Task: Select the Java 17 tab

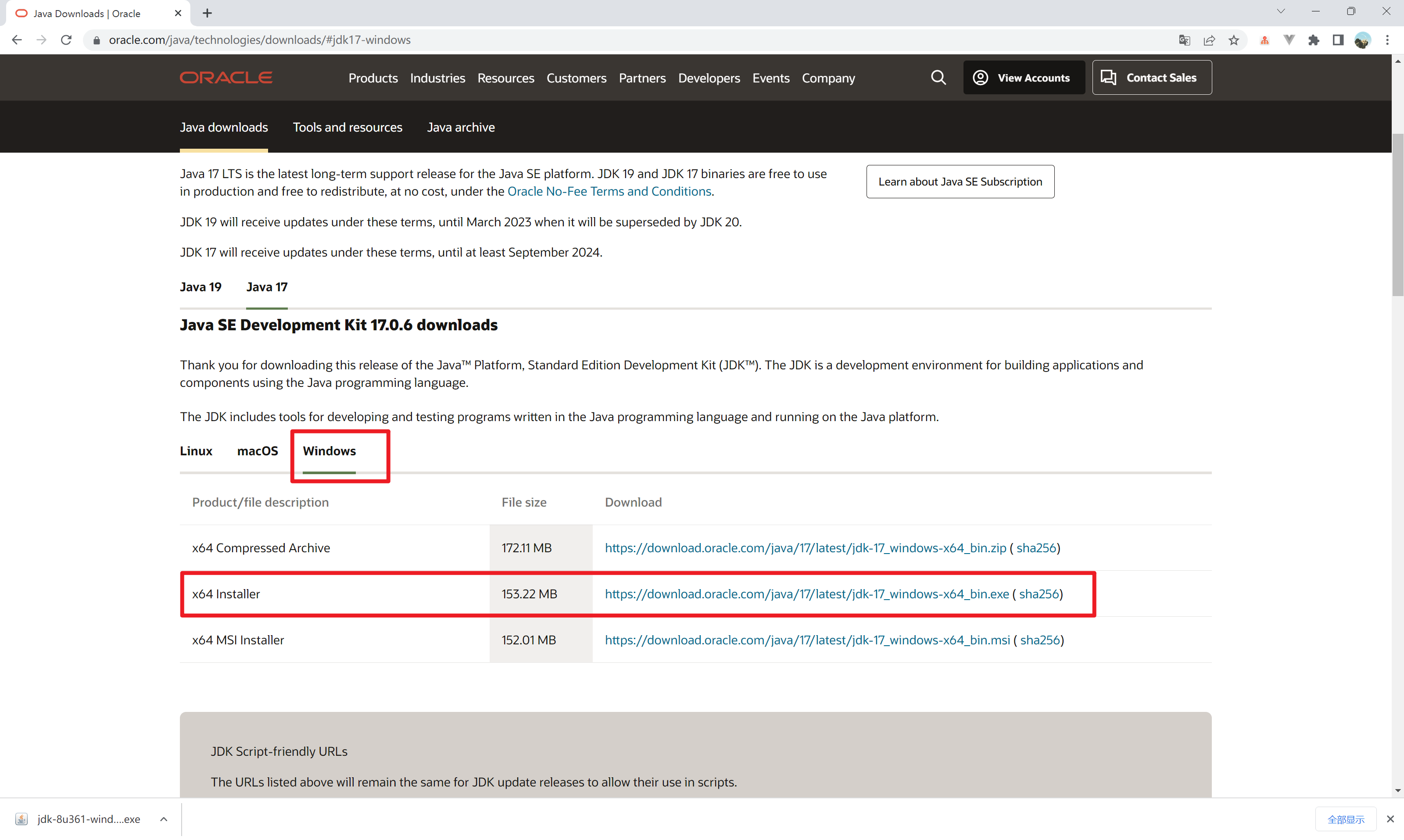Action: pos(267,288)
